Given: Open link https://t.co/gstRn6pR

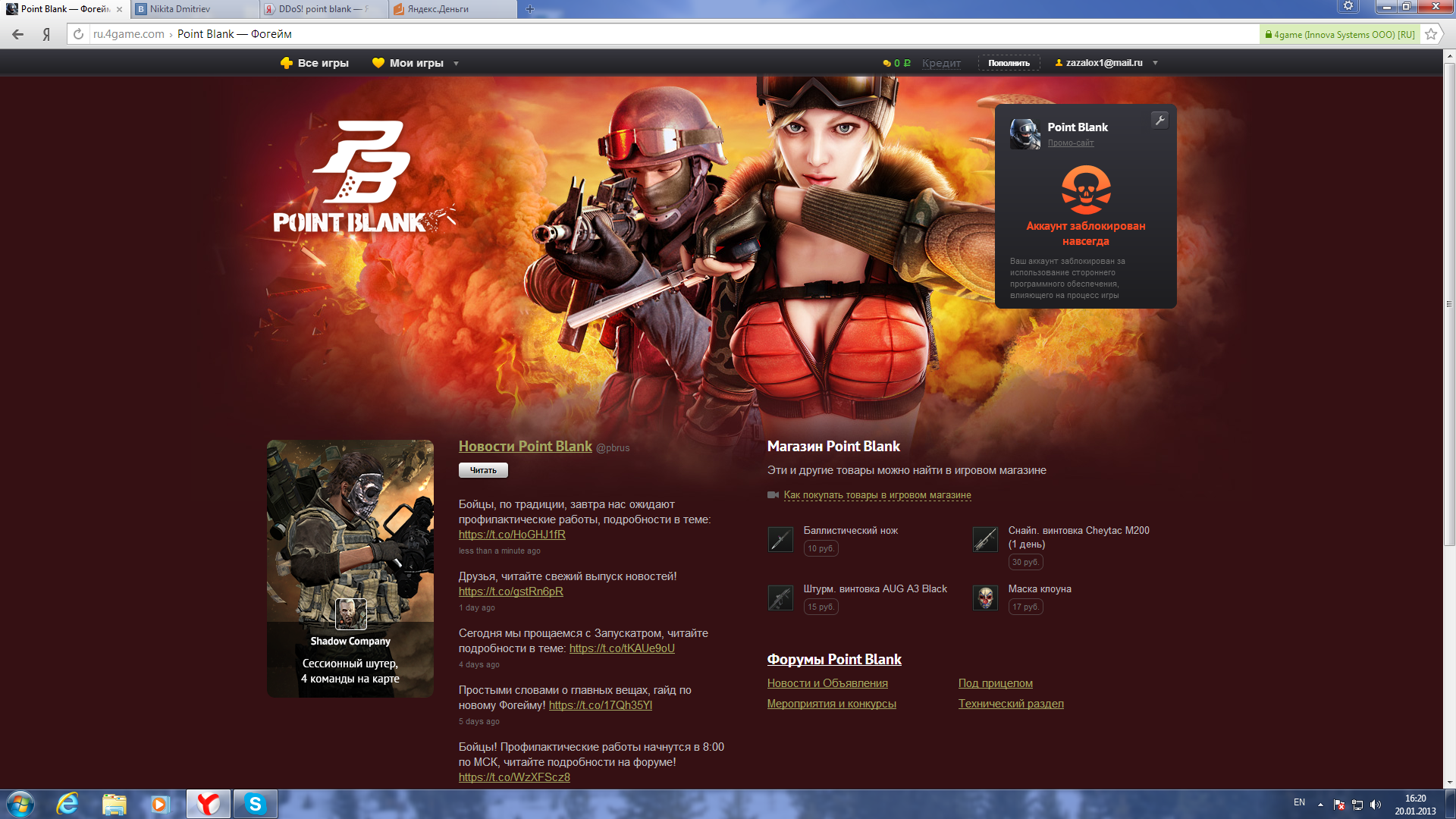Looking at the screenshot, I should pyautogui.click(x=510, y=591).
